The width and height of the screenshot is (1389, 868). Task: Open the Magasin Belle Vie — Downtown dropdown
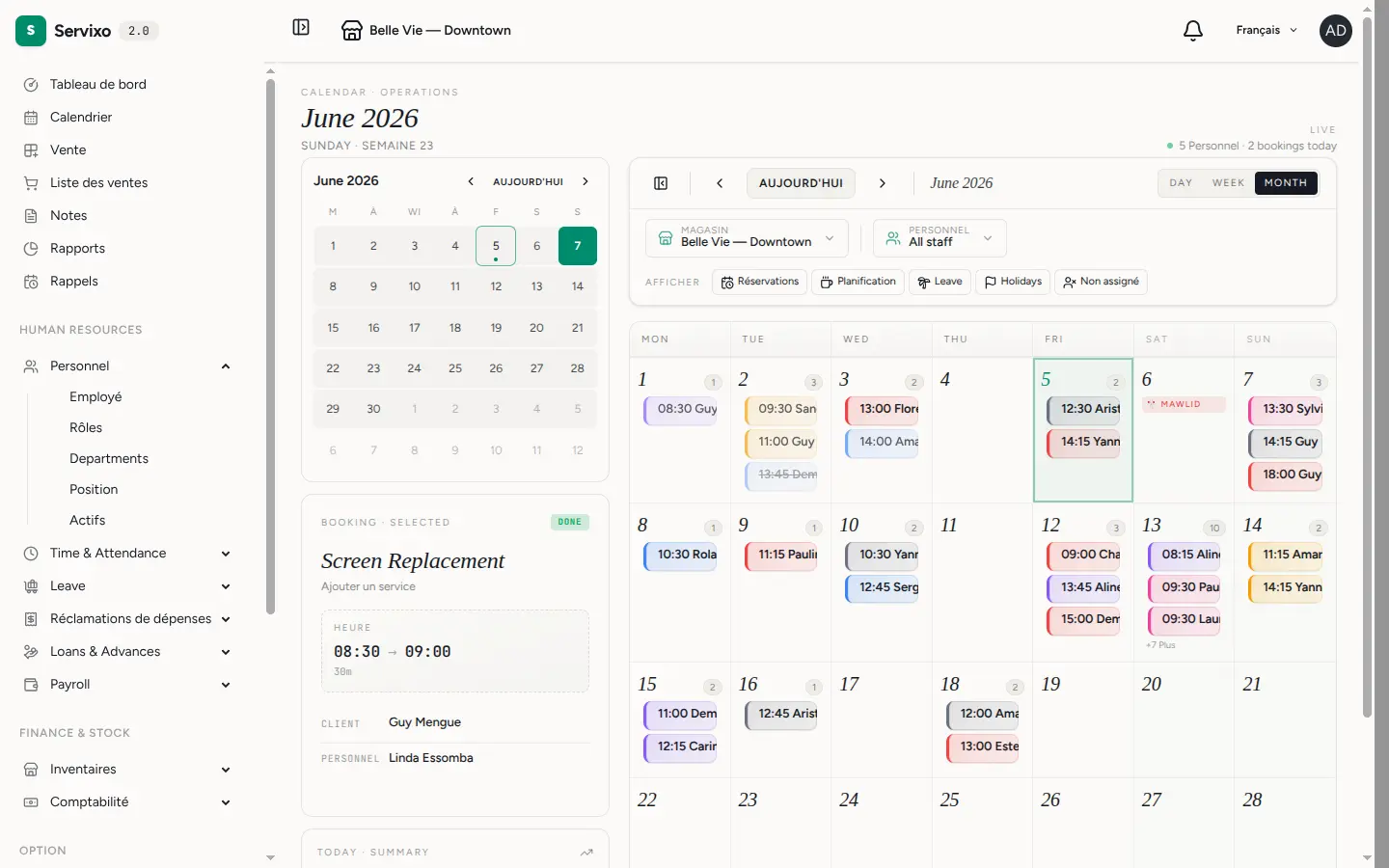click(747, 238)
